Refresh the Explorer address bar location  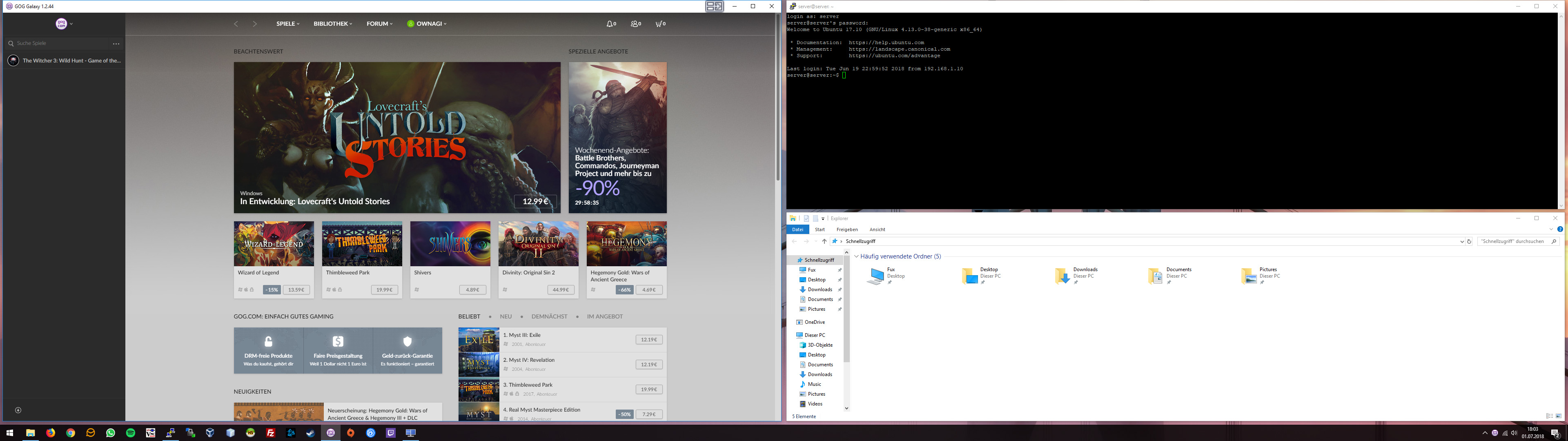(x=1469, y=242)
